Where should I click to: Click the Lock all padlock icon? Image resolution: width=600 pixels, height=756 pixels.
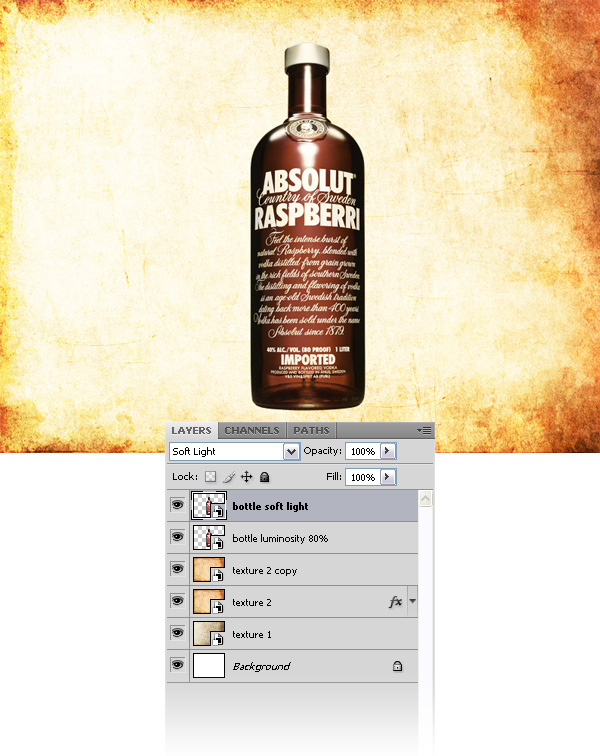pos(264,477)
